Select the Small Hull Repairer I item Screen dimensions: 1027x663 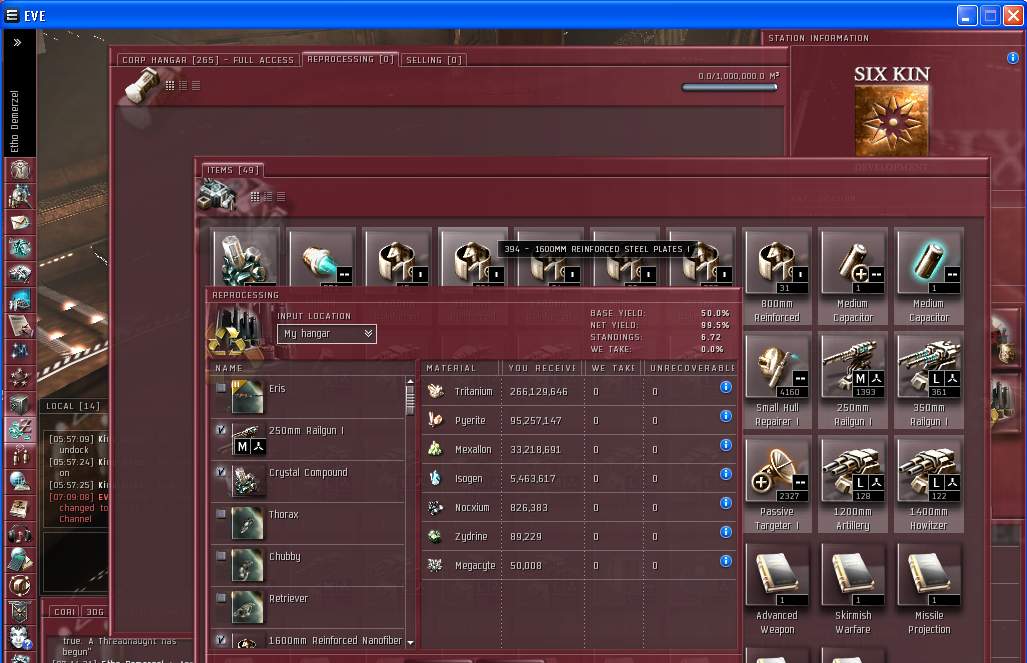click(777, 381)
